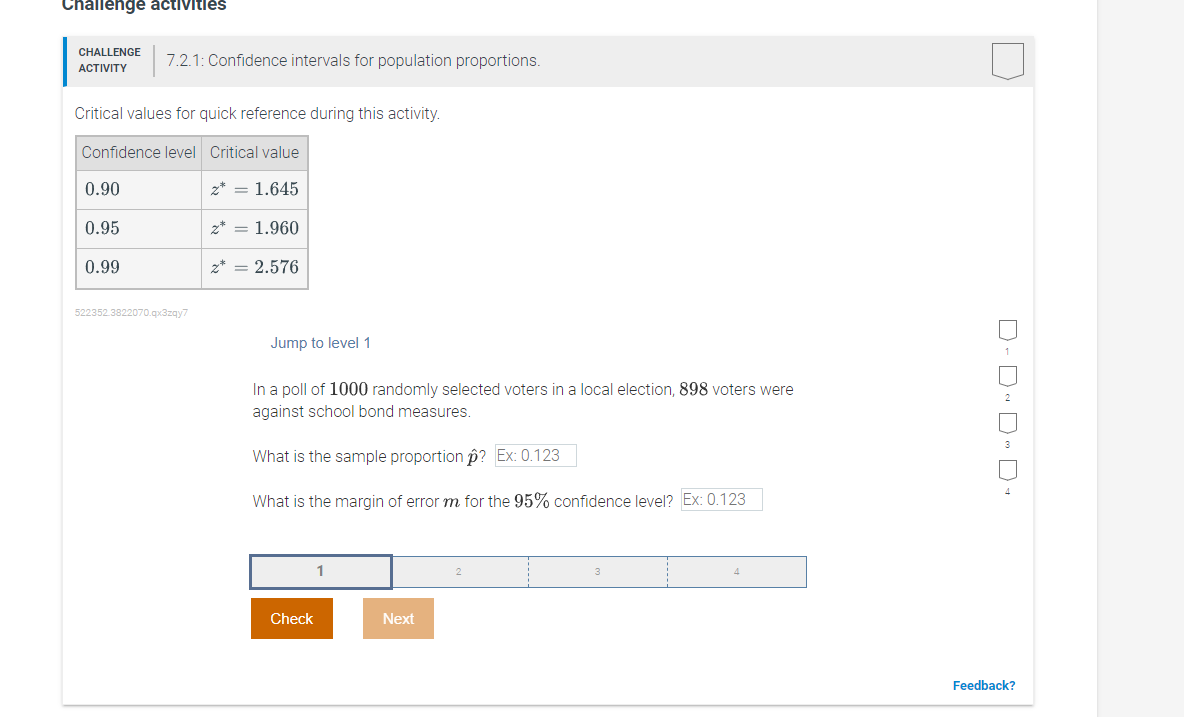Click the 0.99 confidence level row
Viewport: 1184px width, 717px height.
point(138,267)
